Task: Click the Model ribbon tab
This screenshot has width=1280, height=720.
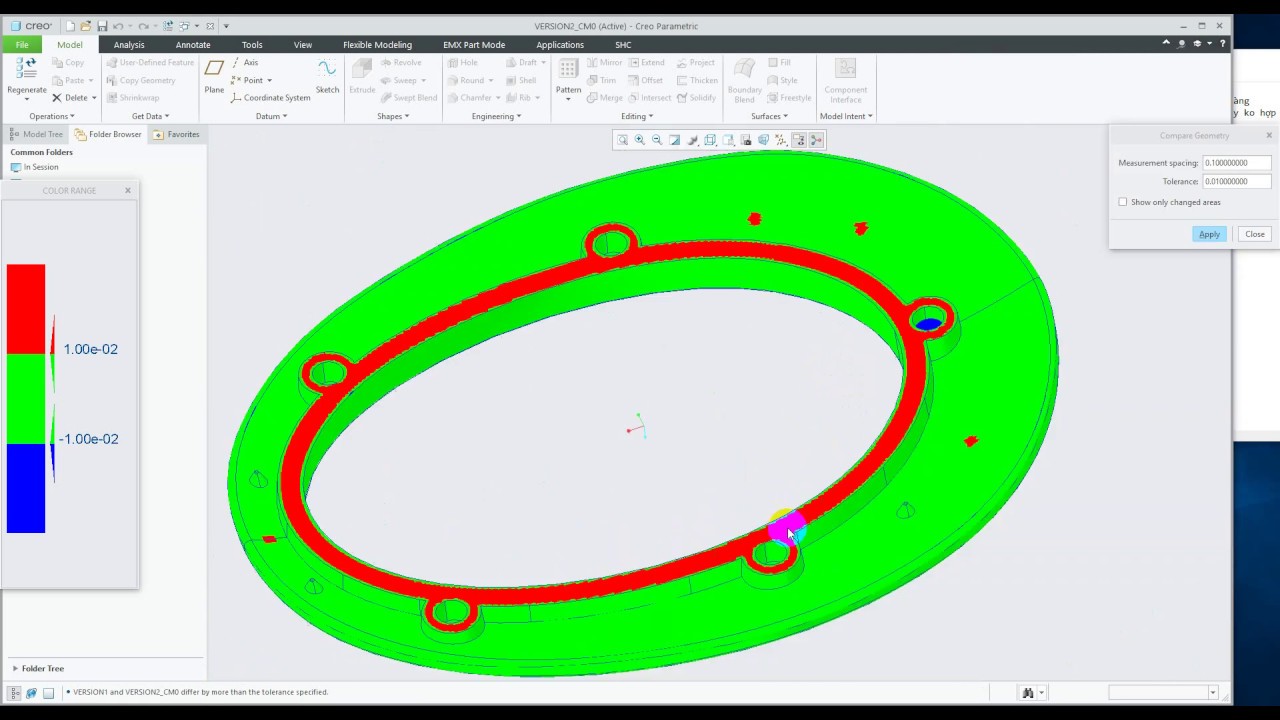Action: 70,45
